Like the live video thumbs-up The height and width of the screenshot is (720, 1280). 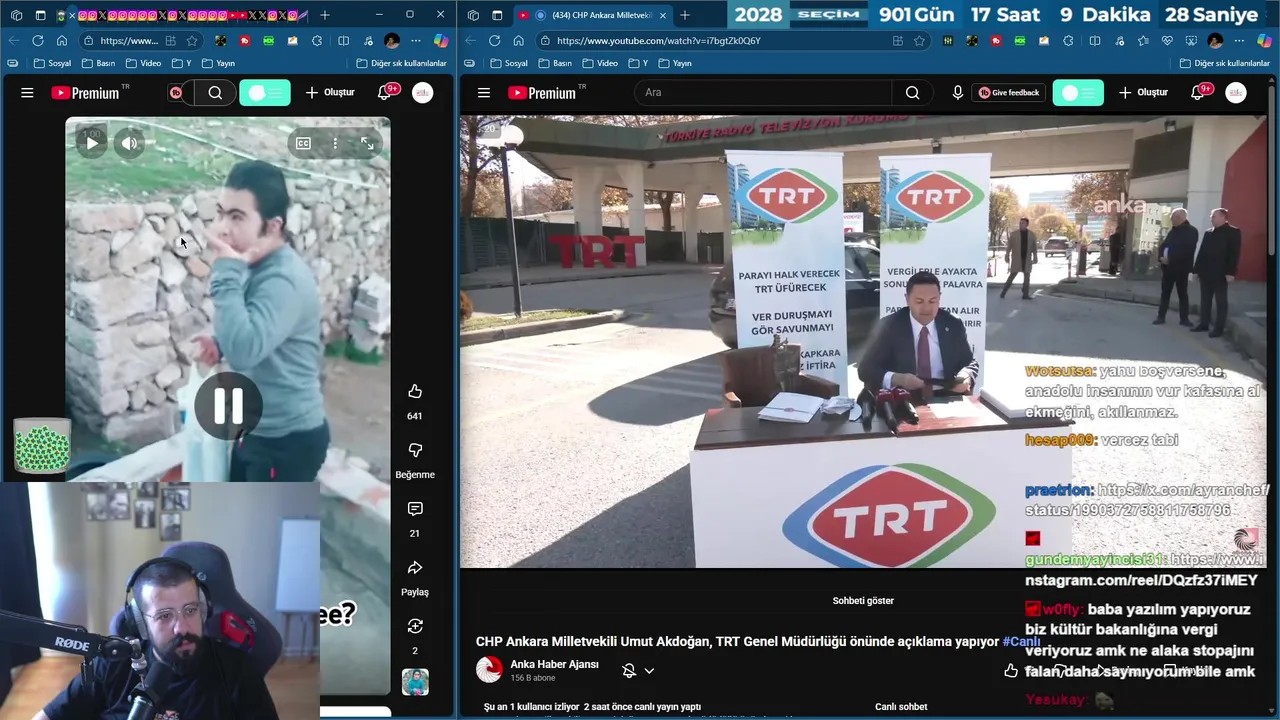[x=1011, y=671]
